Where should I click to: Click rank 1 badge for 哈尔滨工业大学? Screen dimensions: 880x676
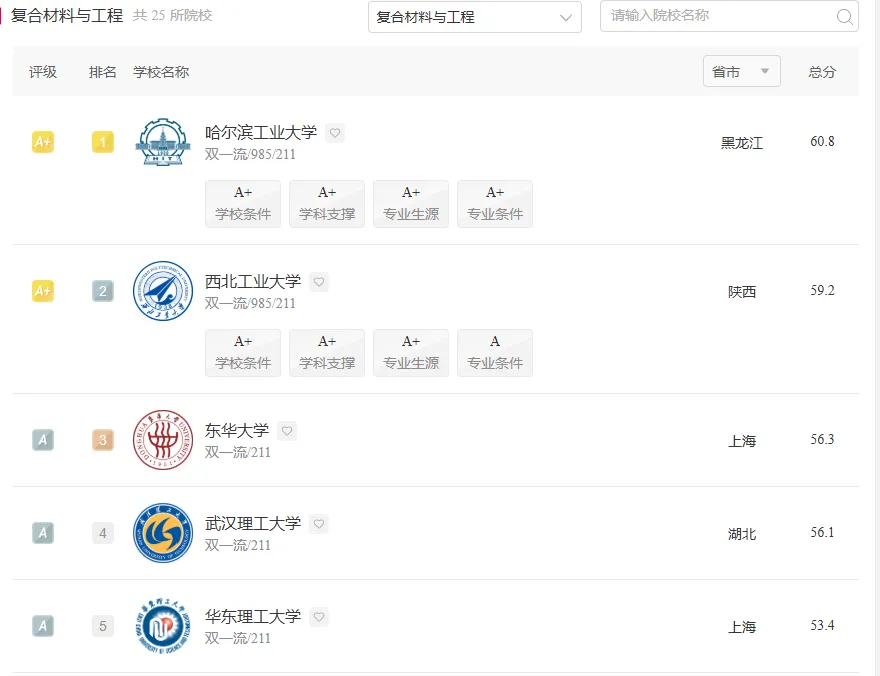(x=103, y=142)
